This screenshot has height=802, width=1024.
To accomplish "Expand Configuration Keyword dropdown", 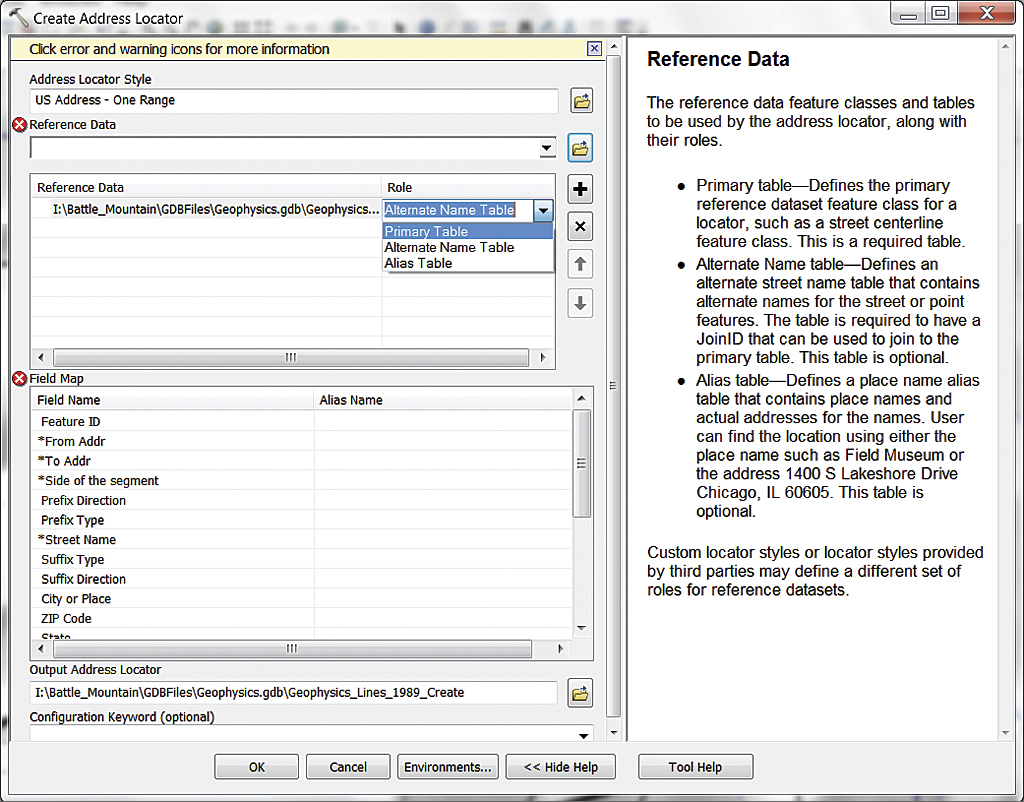I will [583, 735].
